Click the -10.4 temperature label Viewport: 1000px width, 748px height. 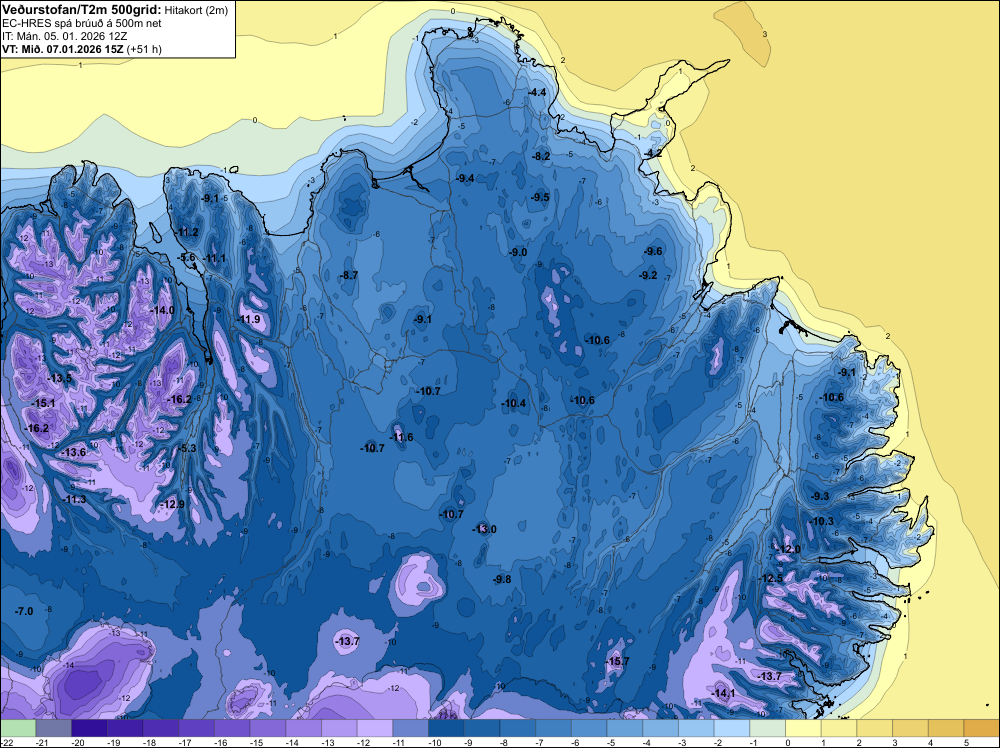513,403
